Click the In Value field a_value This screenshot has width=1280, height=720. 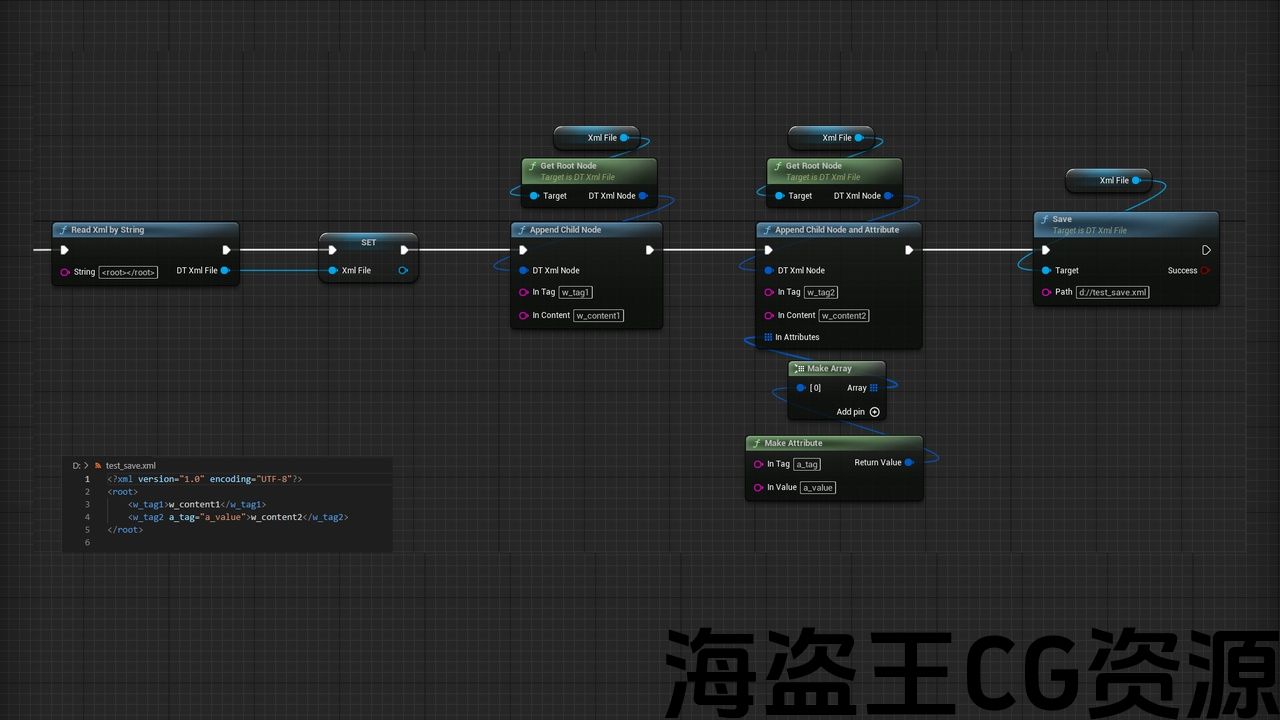(817, 488)
